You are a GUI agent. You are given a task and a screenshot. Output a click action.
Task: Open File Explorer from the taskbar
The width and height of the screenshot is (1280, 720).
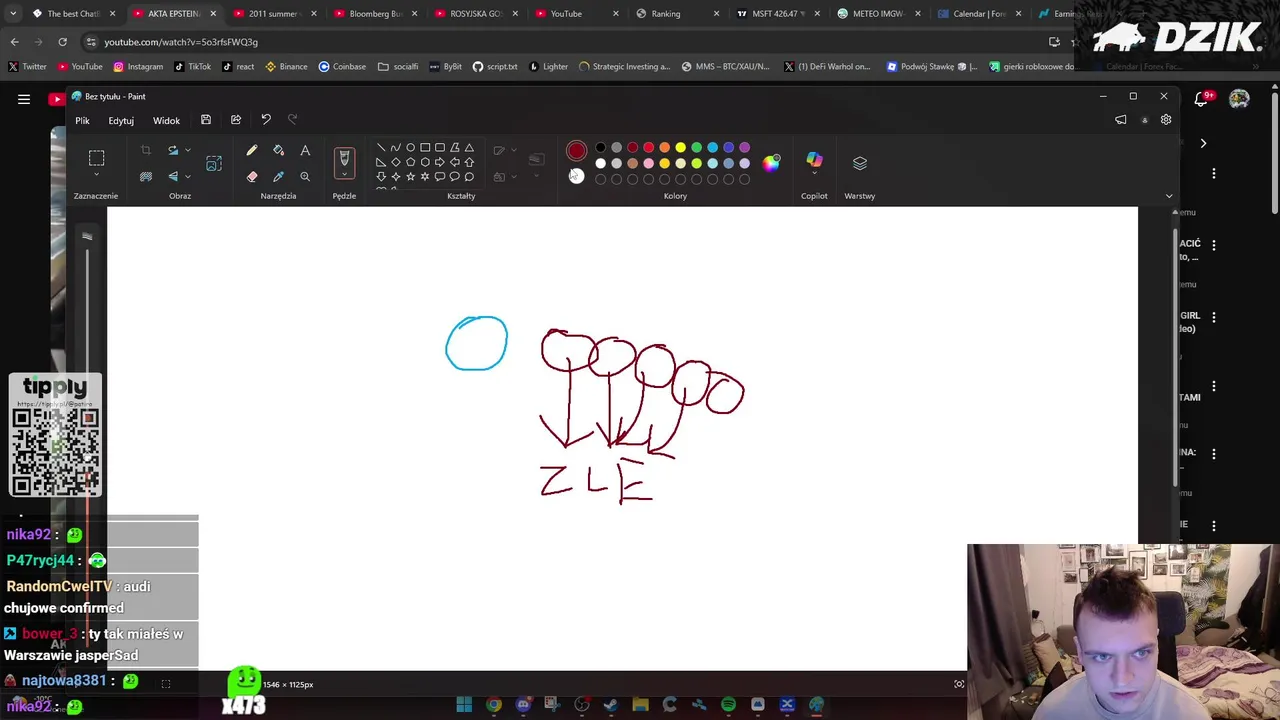[640, 705]
